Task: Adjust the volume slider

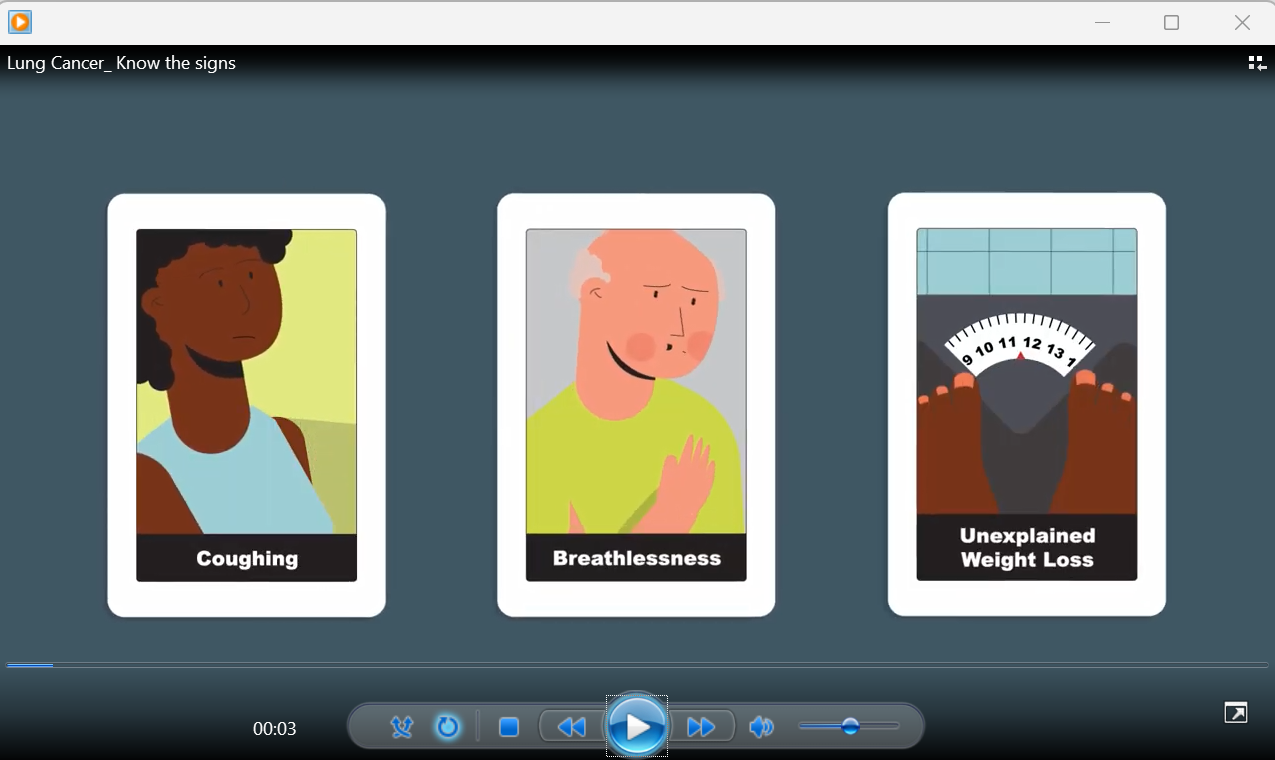Action: coord(849,727)
